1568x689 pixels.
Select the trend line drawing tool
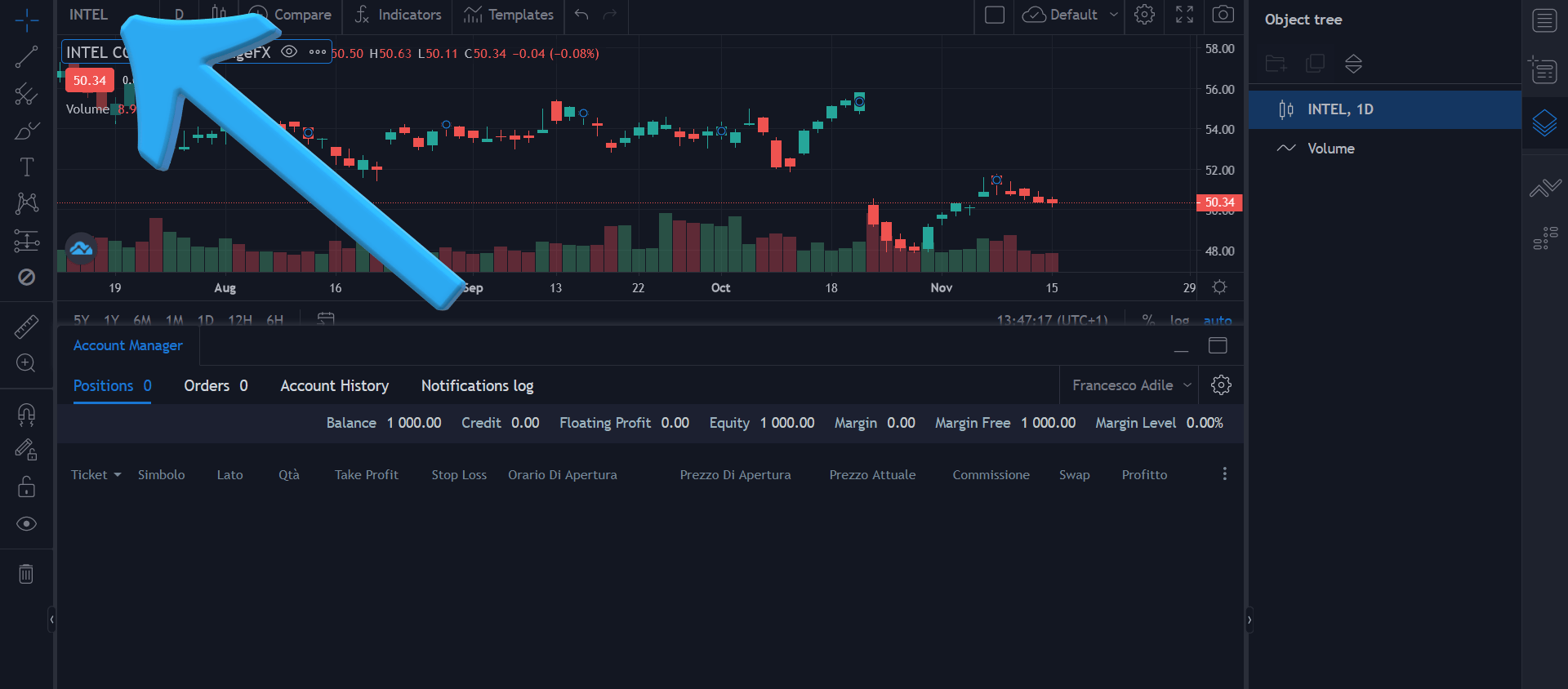[26, 56]
